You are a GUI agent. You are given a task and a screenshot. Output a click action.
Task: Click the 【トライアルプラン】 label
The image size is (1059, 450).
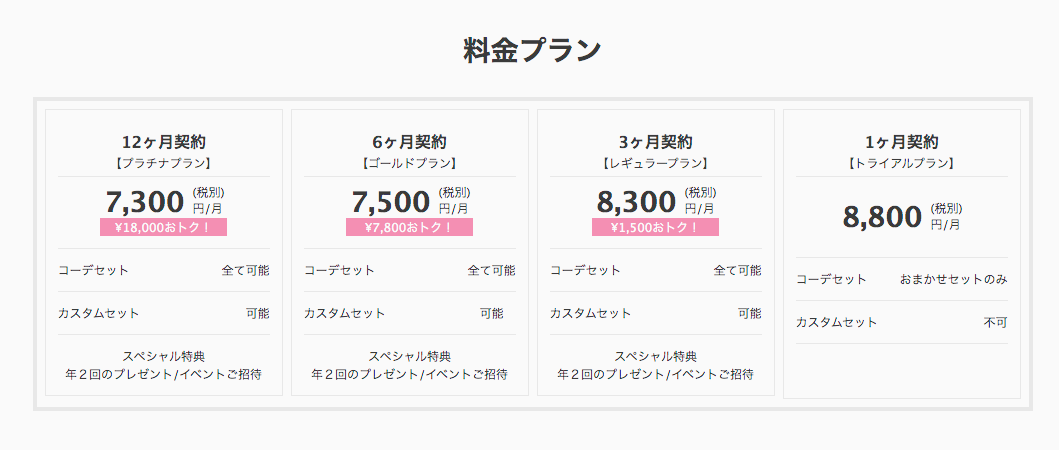(901, 163)
